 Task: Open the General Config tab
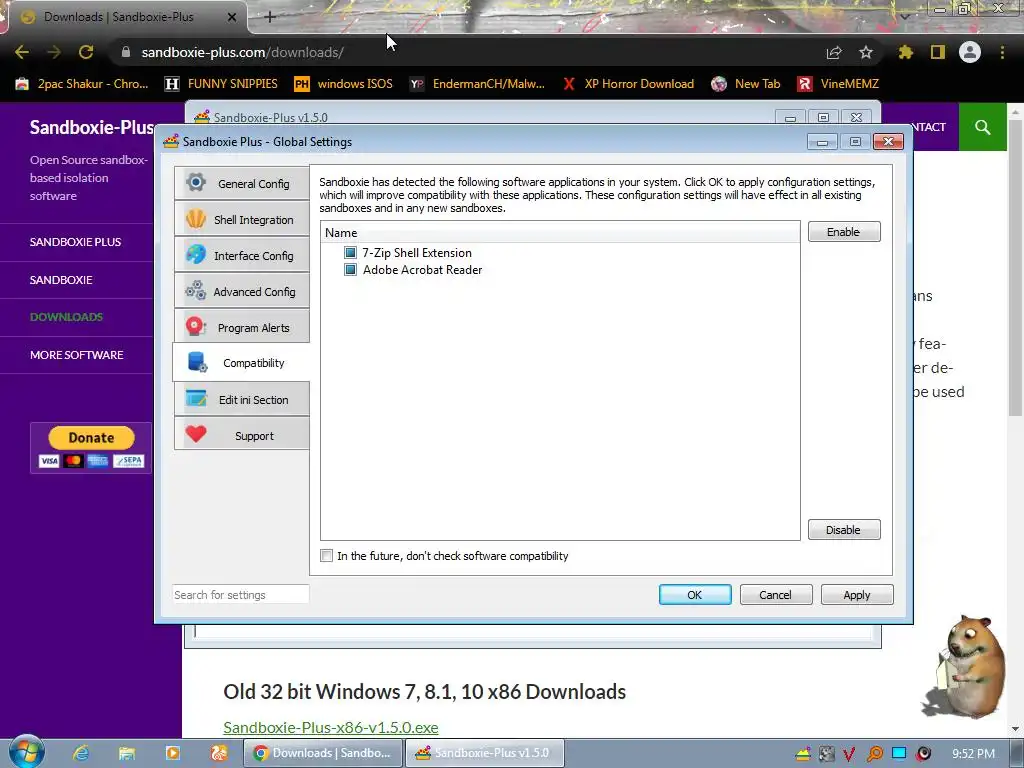pyautogui.click(x=241, y=184)
